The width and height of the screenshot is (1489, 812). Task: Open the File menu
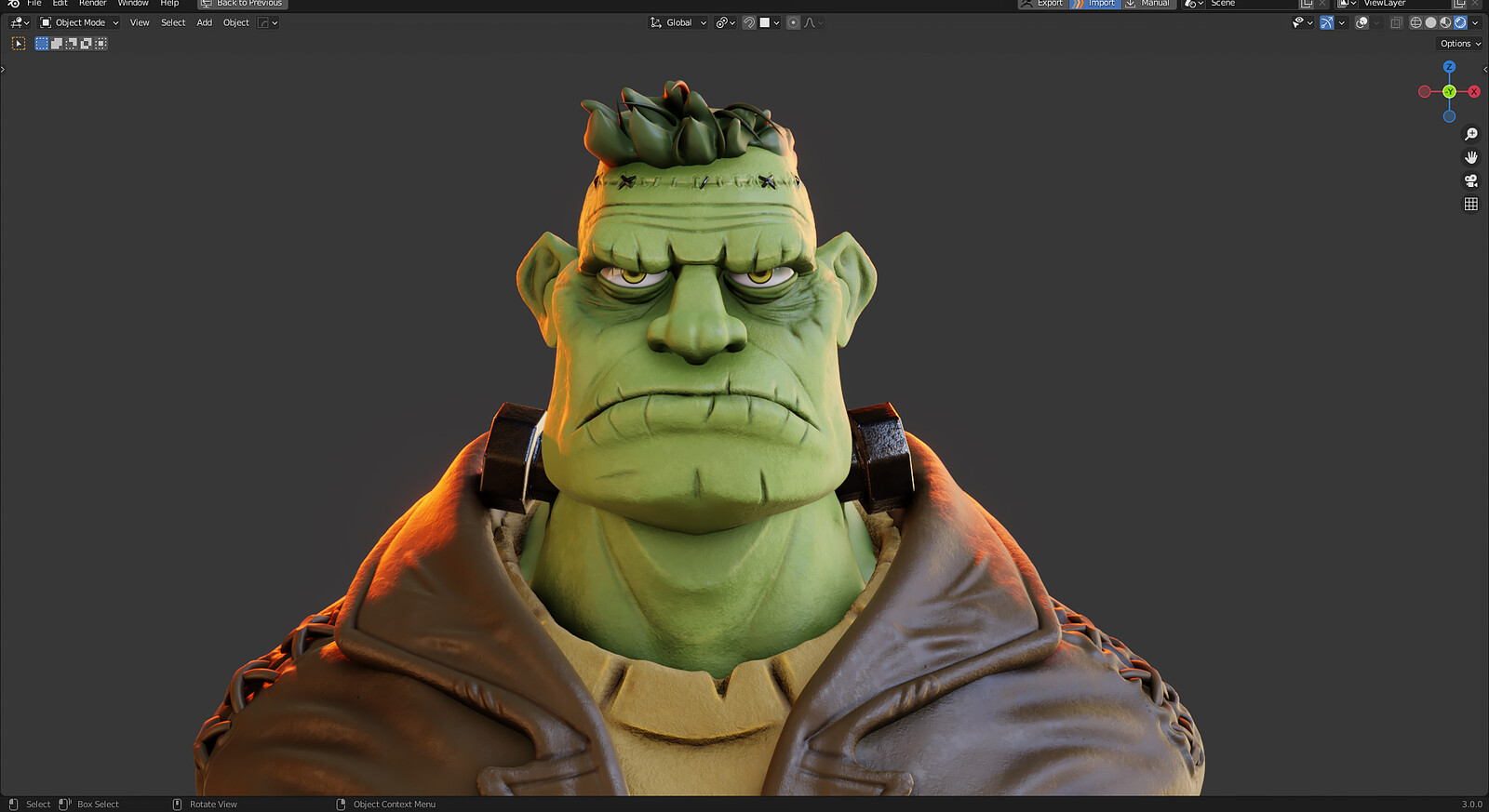pyautogui.click(x=34, y=4)
